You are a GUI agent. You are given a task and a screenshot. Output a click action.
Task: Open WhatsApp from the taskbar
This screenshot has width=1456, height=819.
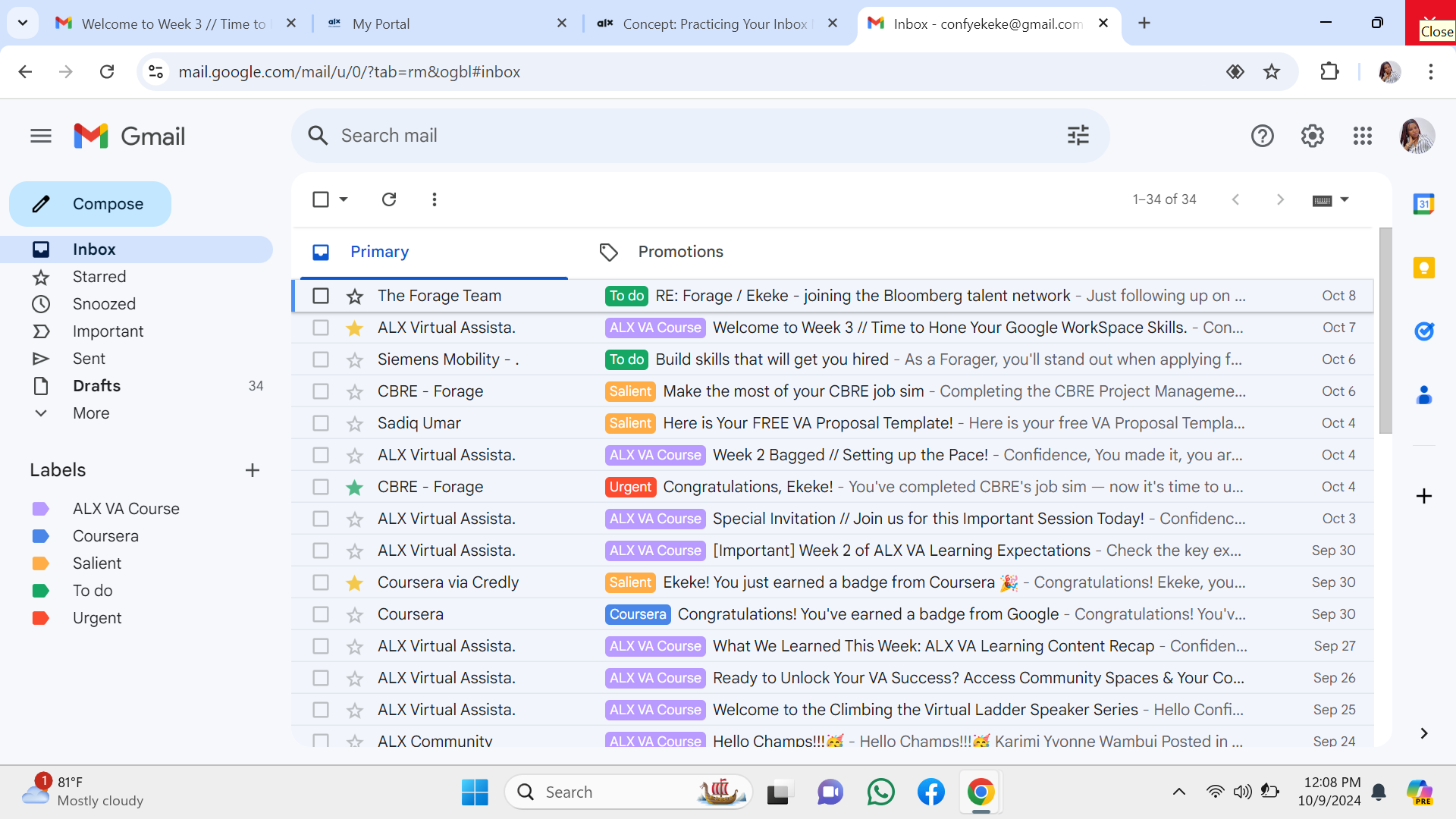(880, 792)
